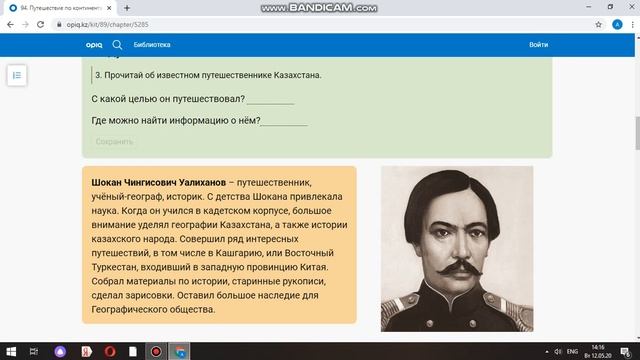Show hidden system tray icons
This screenshot has width=640, height=360.
[x=547, y=351]
